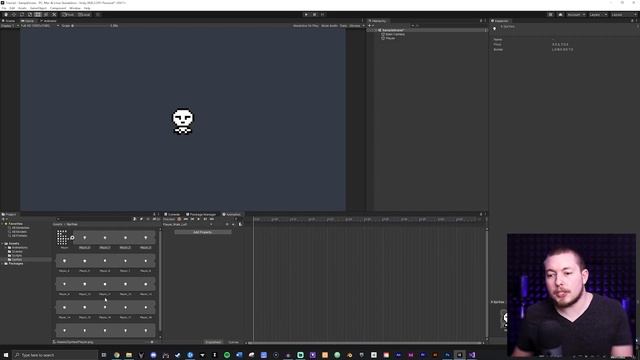640x360 pixels.
Task: Open the Full HD resolution dropdown
Action: (x=40, y=26)
